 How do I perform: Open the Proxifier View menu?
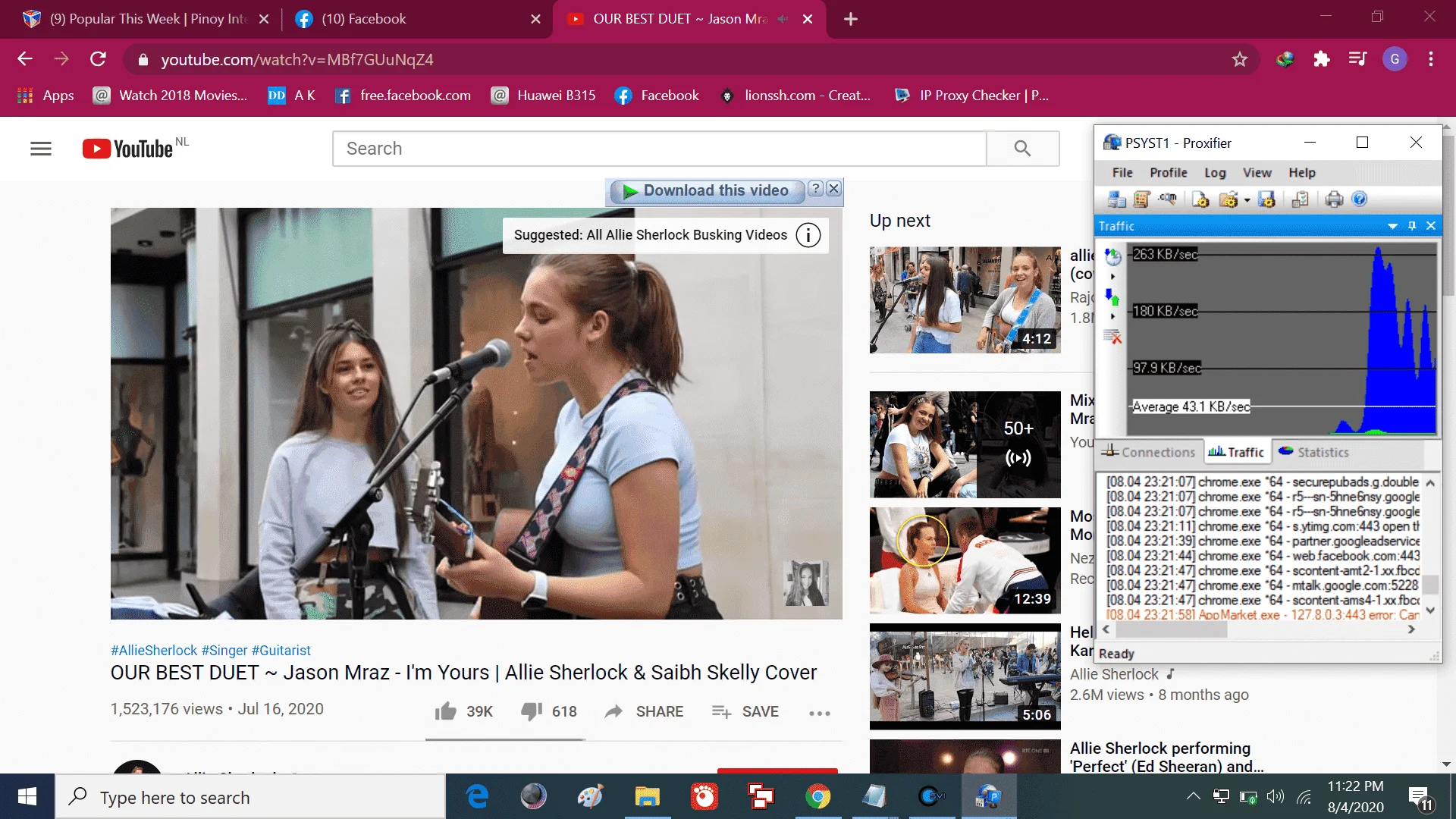point(1257,173)
